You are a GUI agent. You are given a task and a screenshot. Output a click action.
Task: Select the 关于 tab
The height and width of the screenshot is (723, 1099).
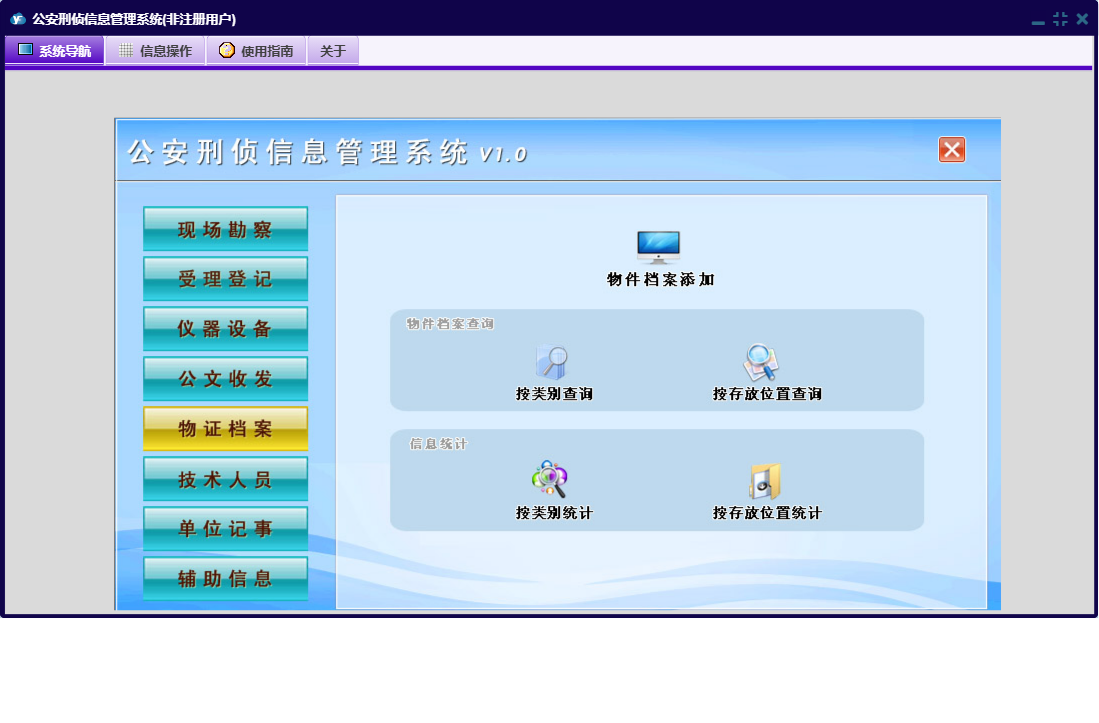point(333,51)
